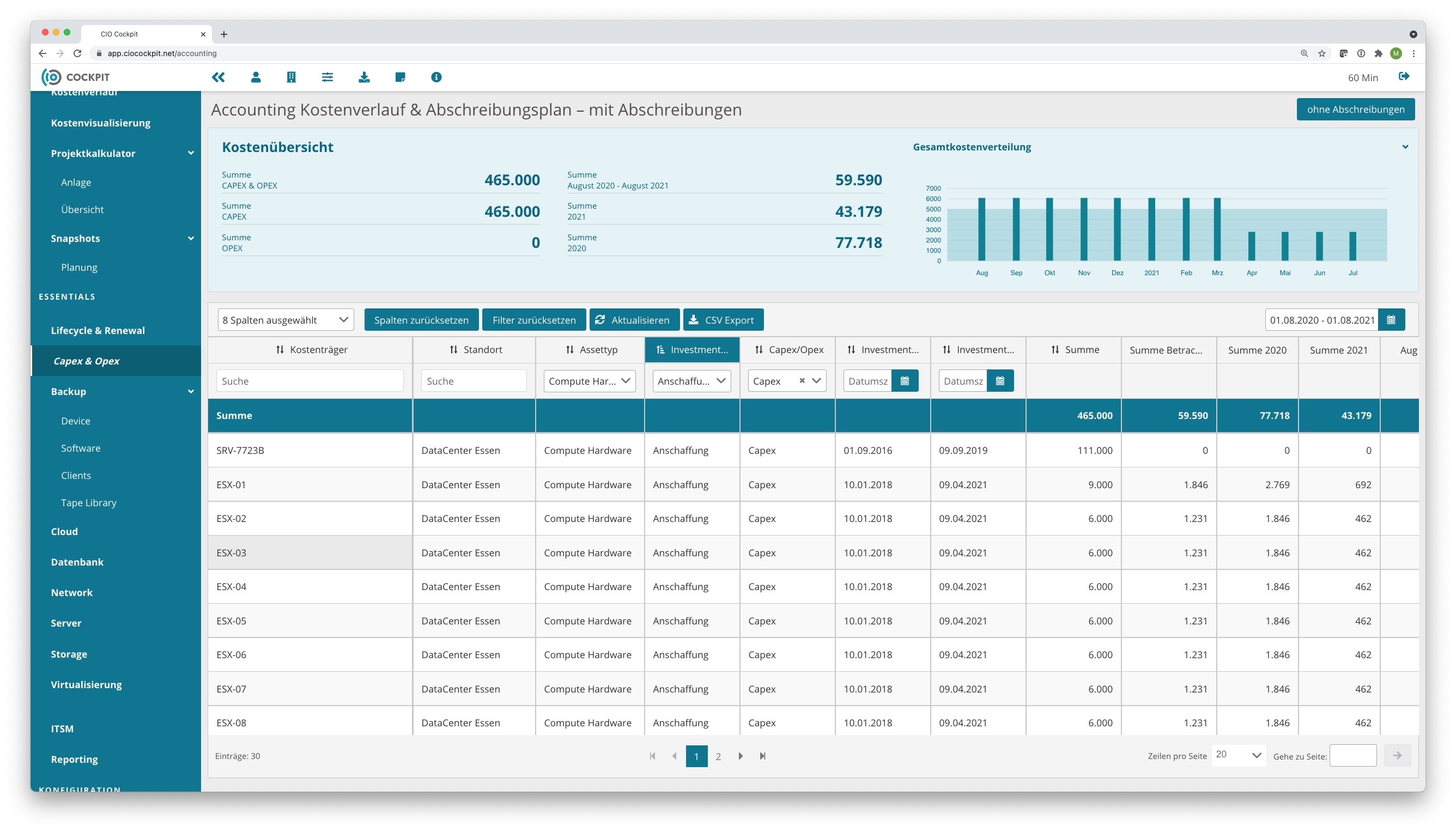Viewport: 1456px width, 832px height.
Task: Open calendar icon beside date range field
Action: pos(1391,320)
